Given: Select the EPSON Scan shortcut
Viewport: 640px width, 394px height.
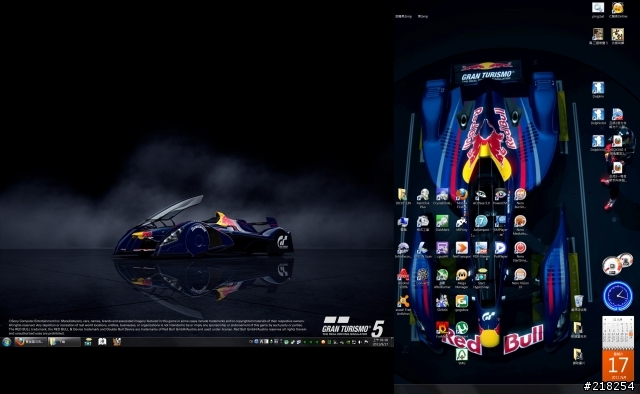Looking at the screenshot, I should [x=423, y=248].
